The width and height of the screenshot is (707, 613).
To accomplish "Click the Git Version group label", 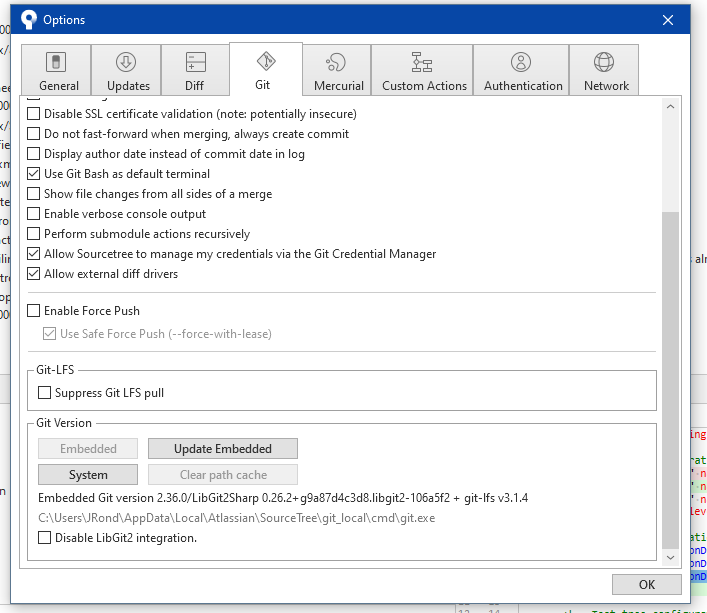I will 64,423.
